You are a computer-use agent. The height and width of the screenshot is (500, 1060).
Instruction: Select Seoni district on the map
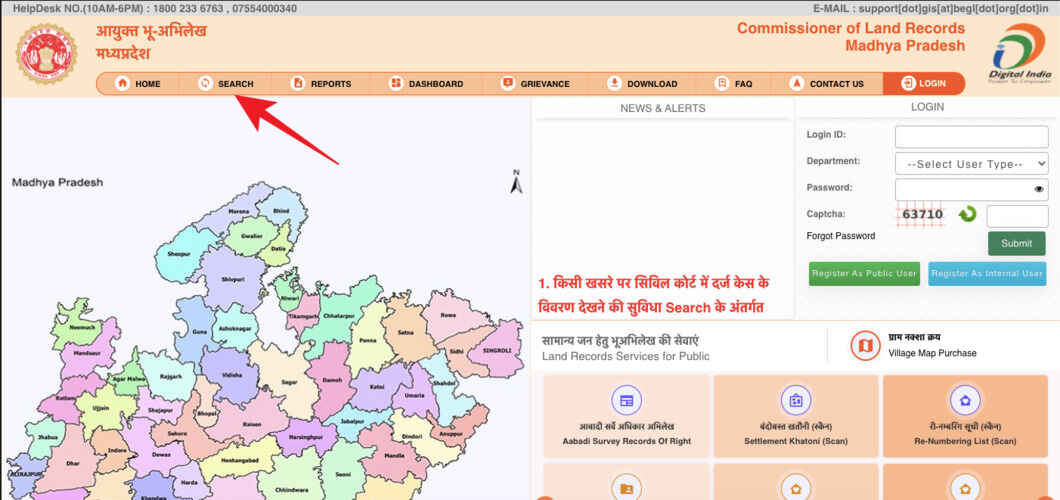tap(343, 474)
